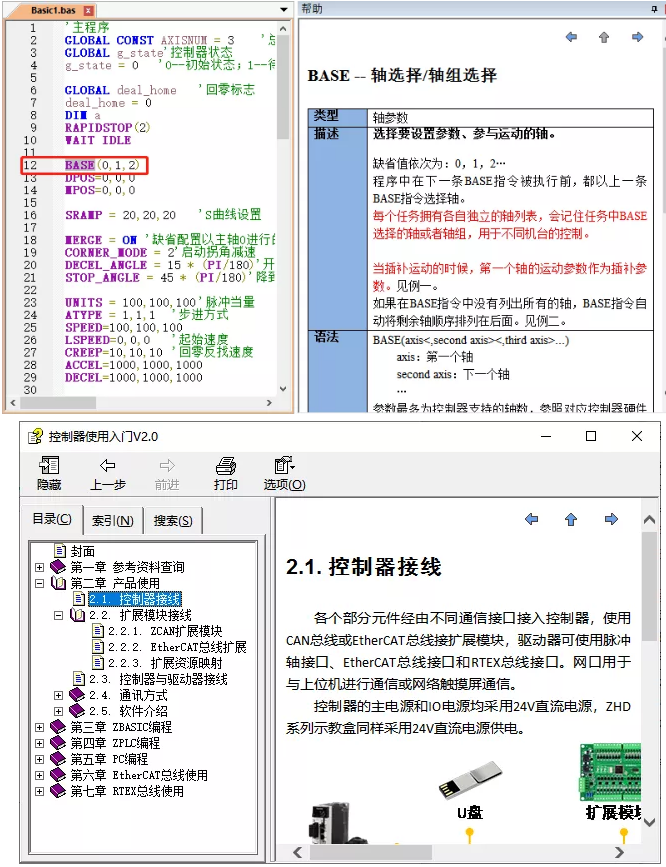Image resolution: width=666 pixels, height=867 pixels.
Task: Click the code editor scroll up arrow
Action: pyautogui.click(x=283, y=28)
